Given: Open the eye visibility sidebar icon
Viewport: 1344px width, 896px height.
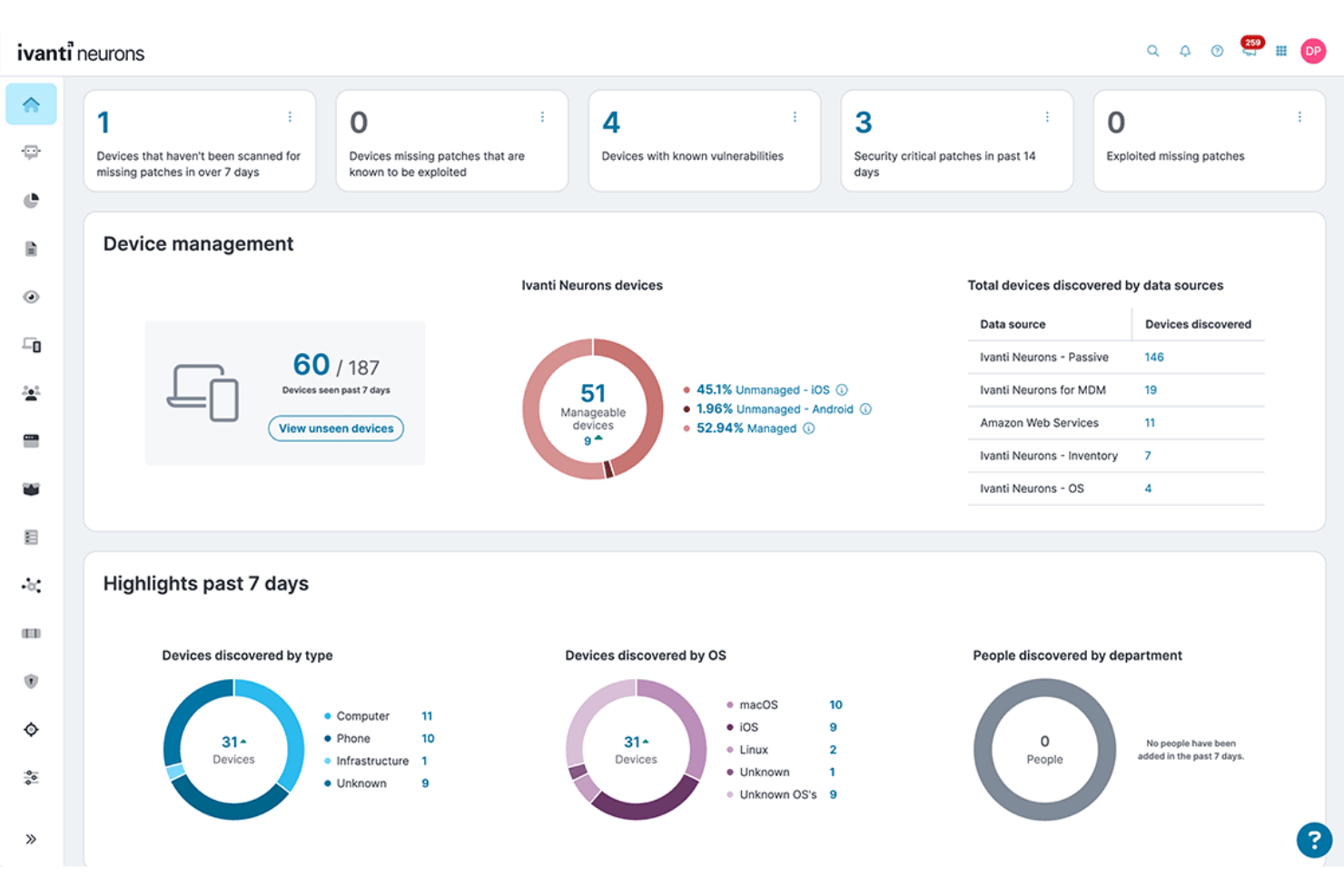Looking at the screenshot, I should [31, 297].
